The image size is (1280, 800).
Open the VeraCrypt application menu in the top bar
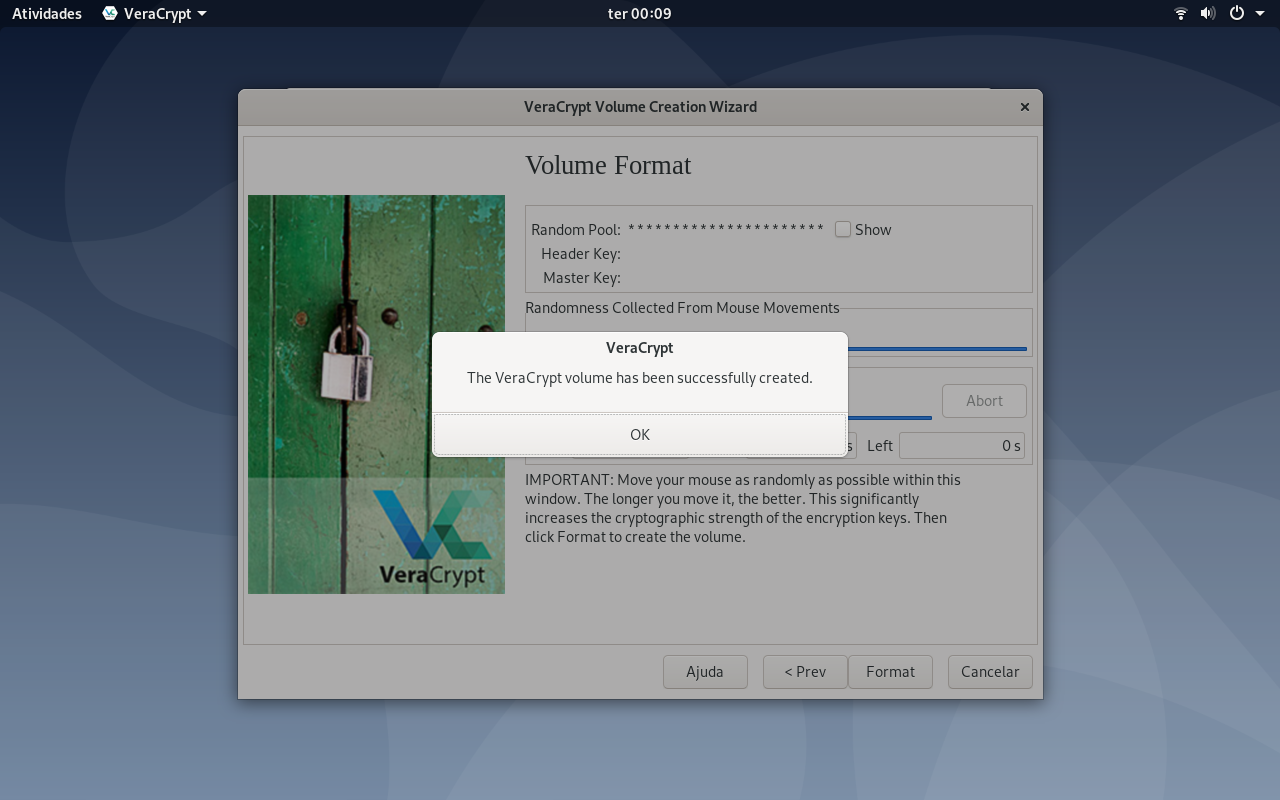(155, 14)
